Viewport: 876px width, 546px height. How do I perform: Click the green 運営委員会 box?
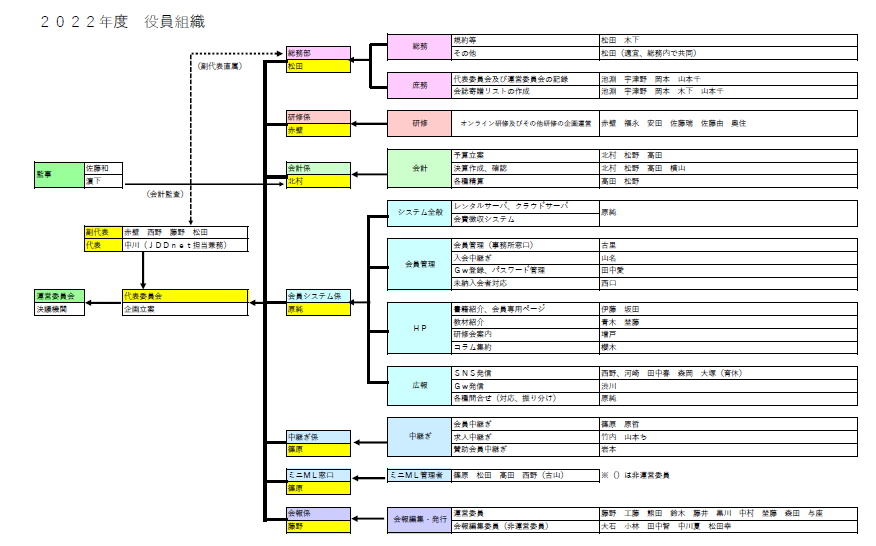[x=59, y=296]
